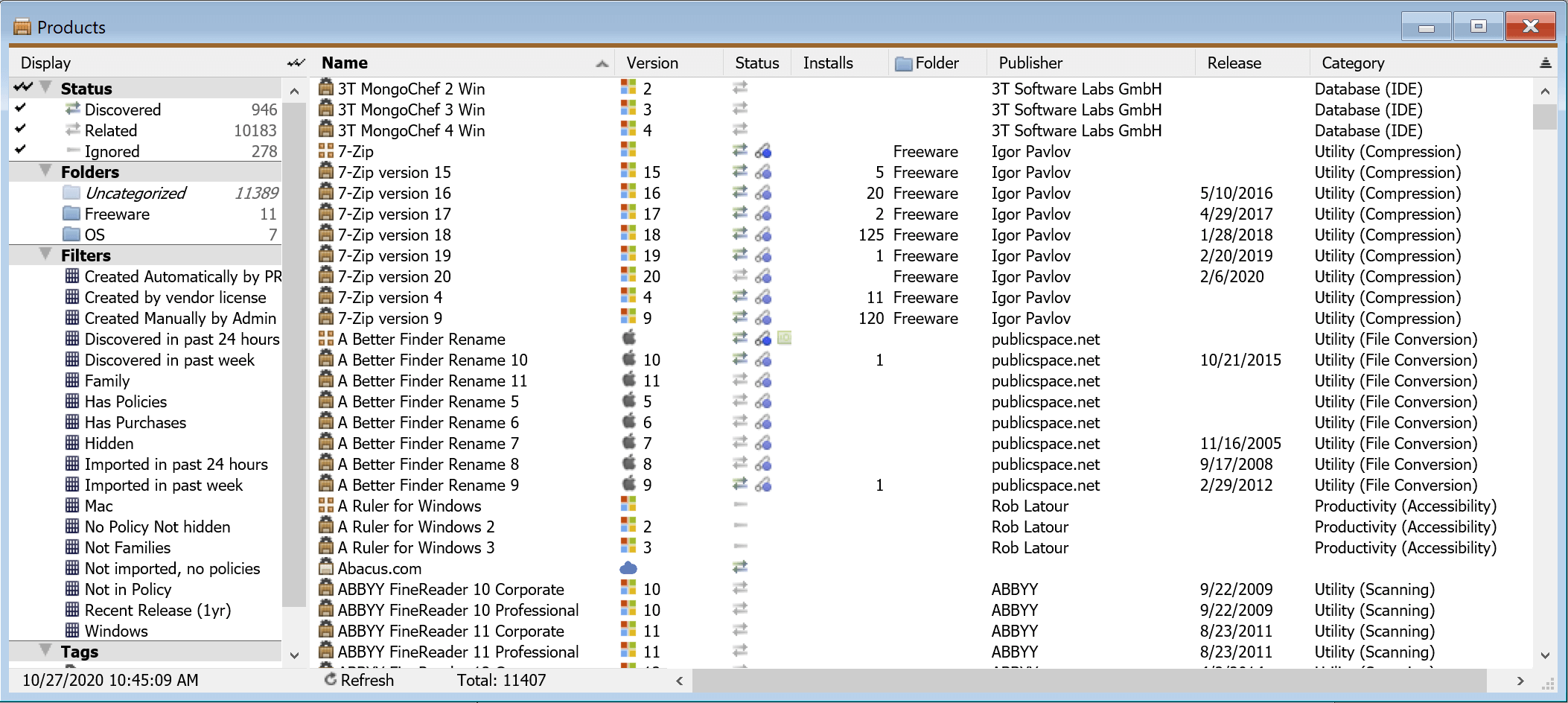Click the Freeware folder icon in the sidebar
This screenshot has width=1568, height=703.
click(x=72, y=214)
